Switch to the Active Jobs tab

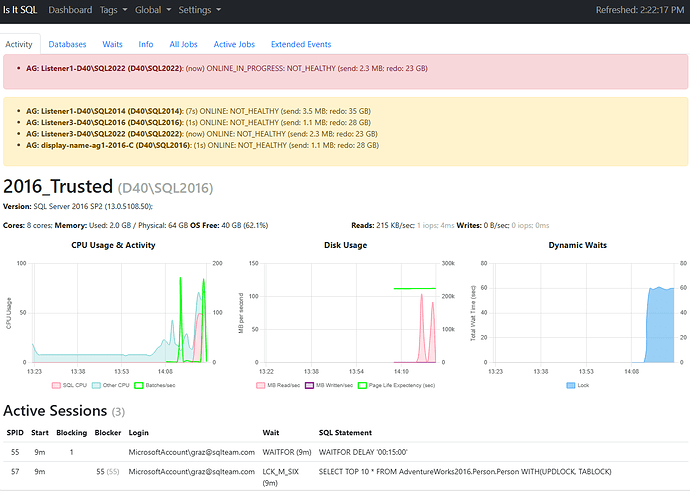[x=234, y=44]
